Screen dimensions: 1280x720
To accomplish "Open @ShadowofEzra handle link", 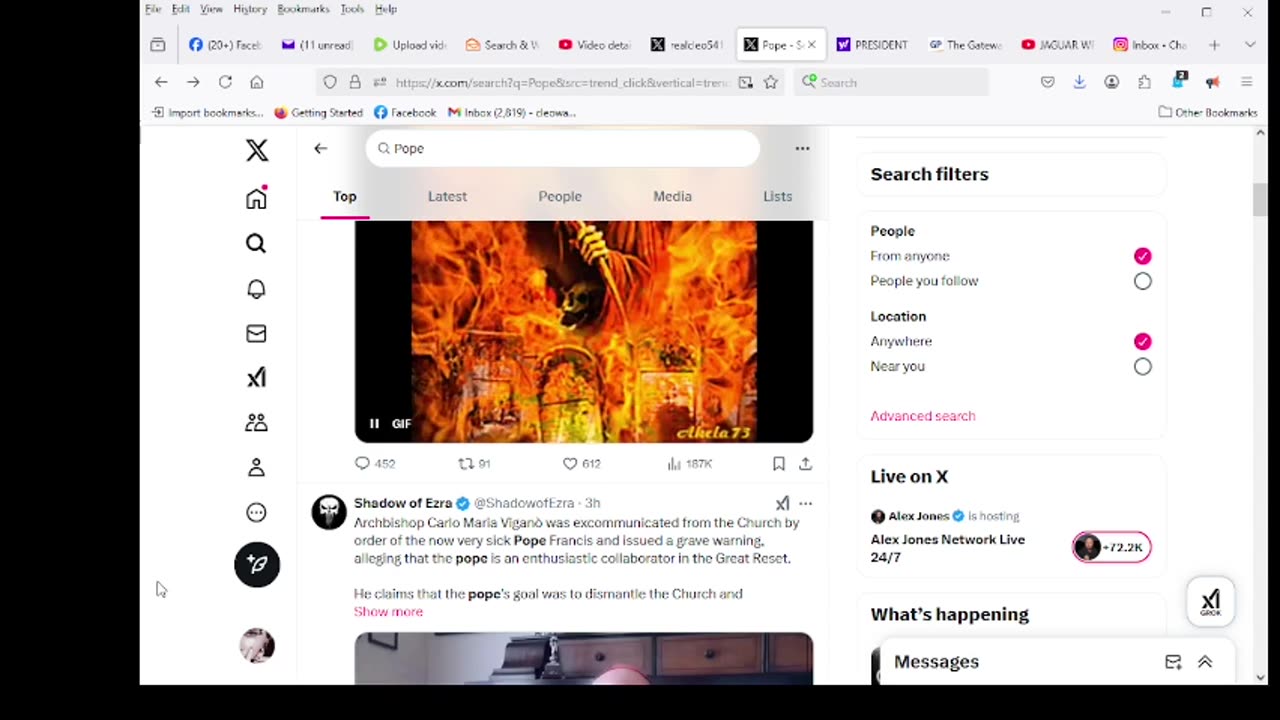I will tap(524, 503).
